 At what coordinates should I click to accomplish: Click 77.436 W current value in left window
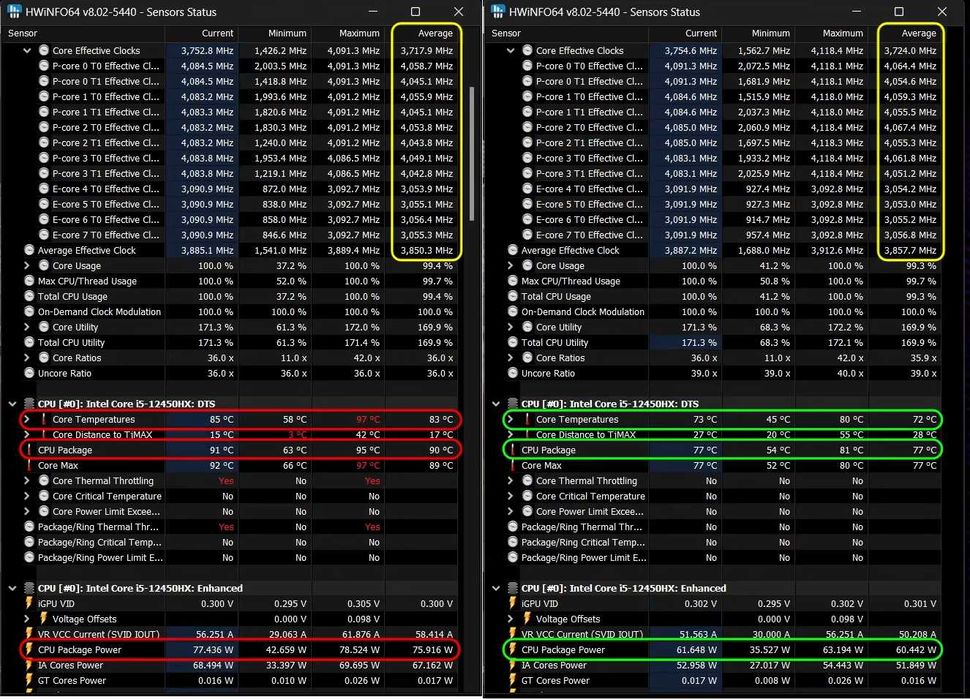[x=213, y=650]
